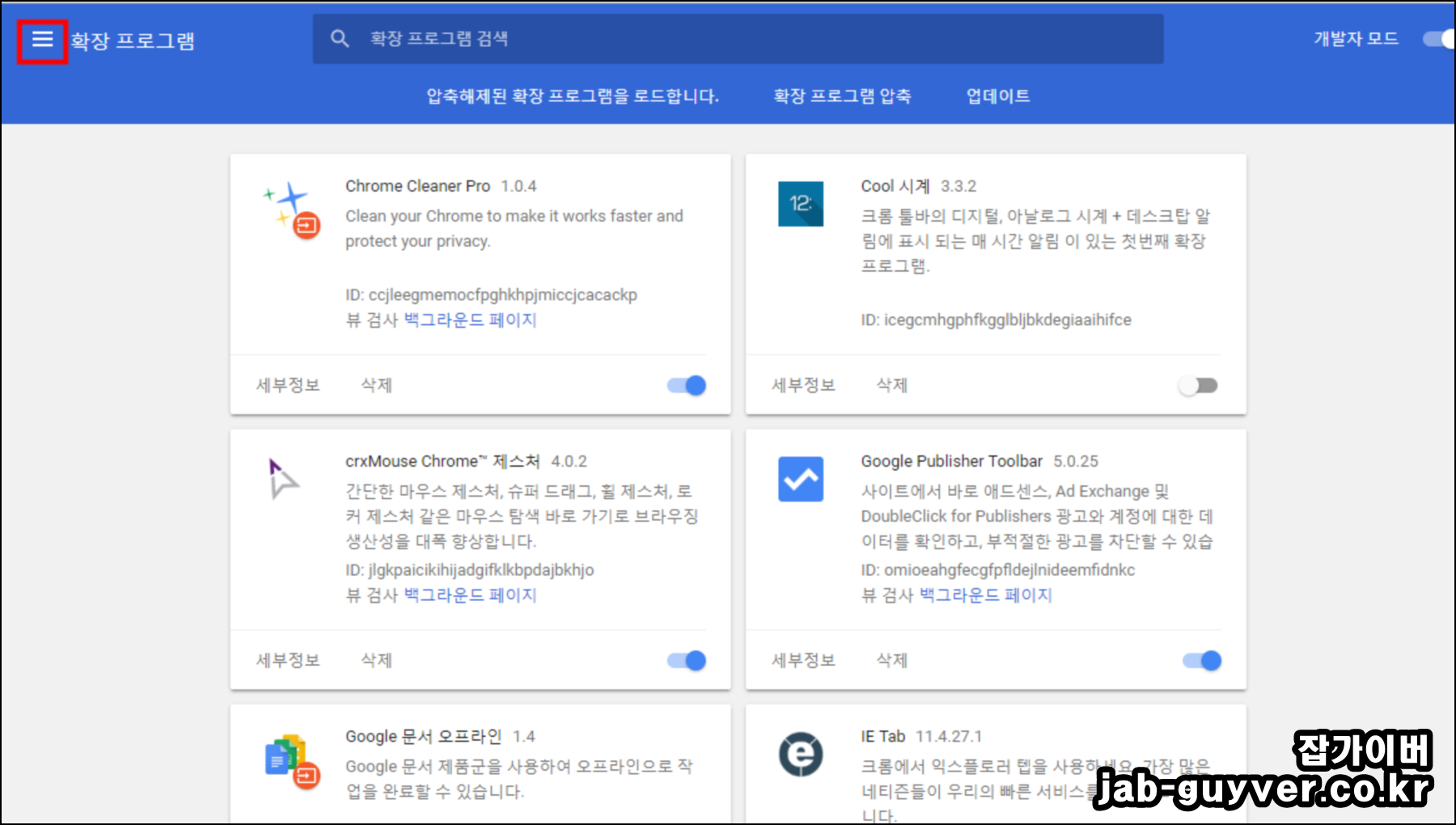Viewport: 1456px width, 825px height.
Task: Click the IE Tab title text
Action: [882, 736]
